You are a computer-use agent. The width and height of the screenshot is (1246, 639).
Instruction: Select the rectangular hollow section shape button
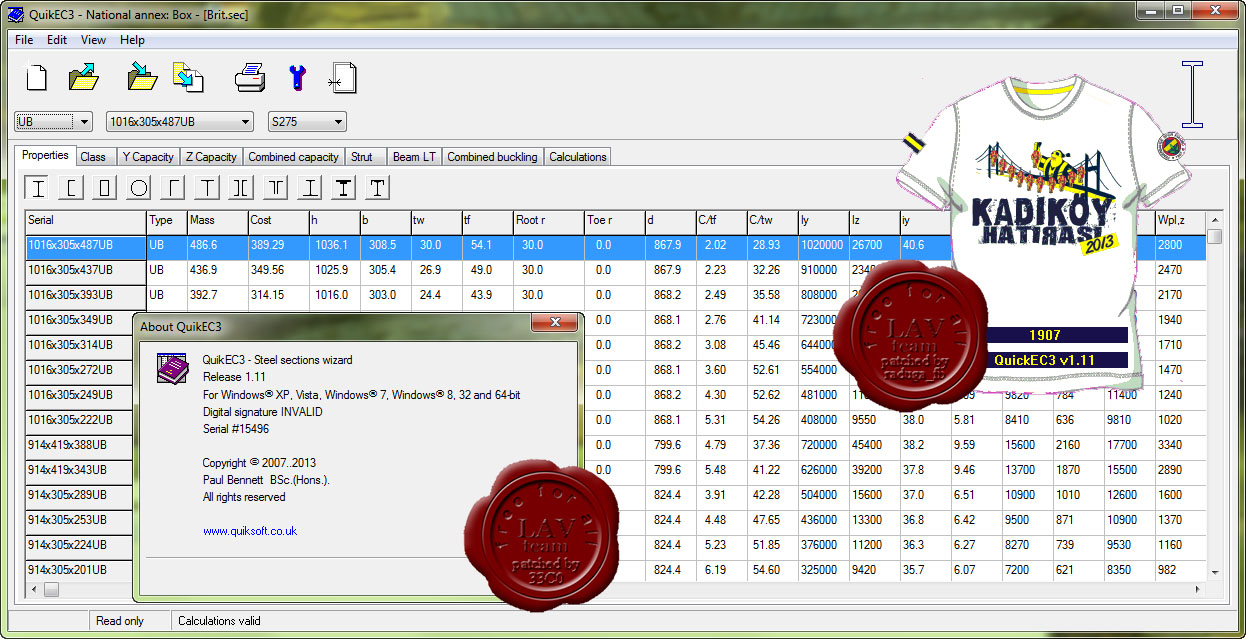click(105, 187)
